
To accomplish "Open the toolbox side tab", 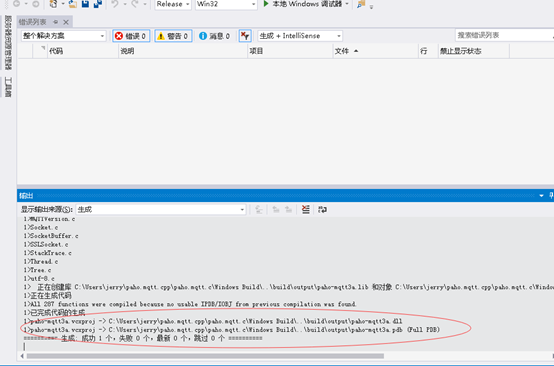I will pyautogui.click(x=8, y=87).
